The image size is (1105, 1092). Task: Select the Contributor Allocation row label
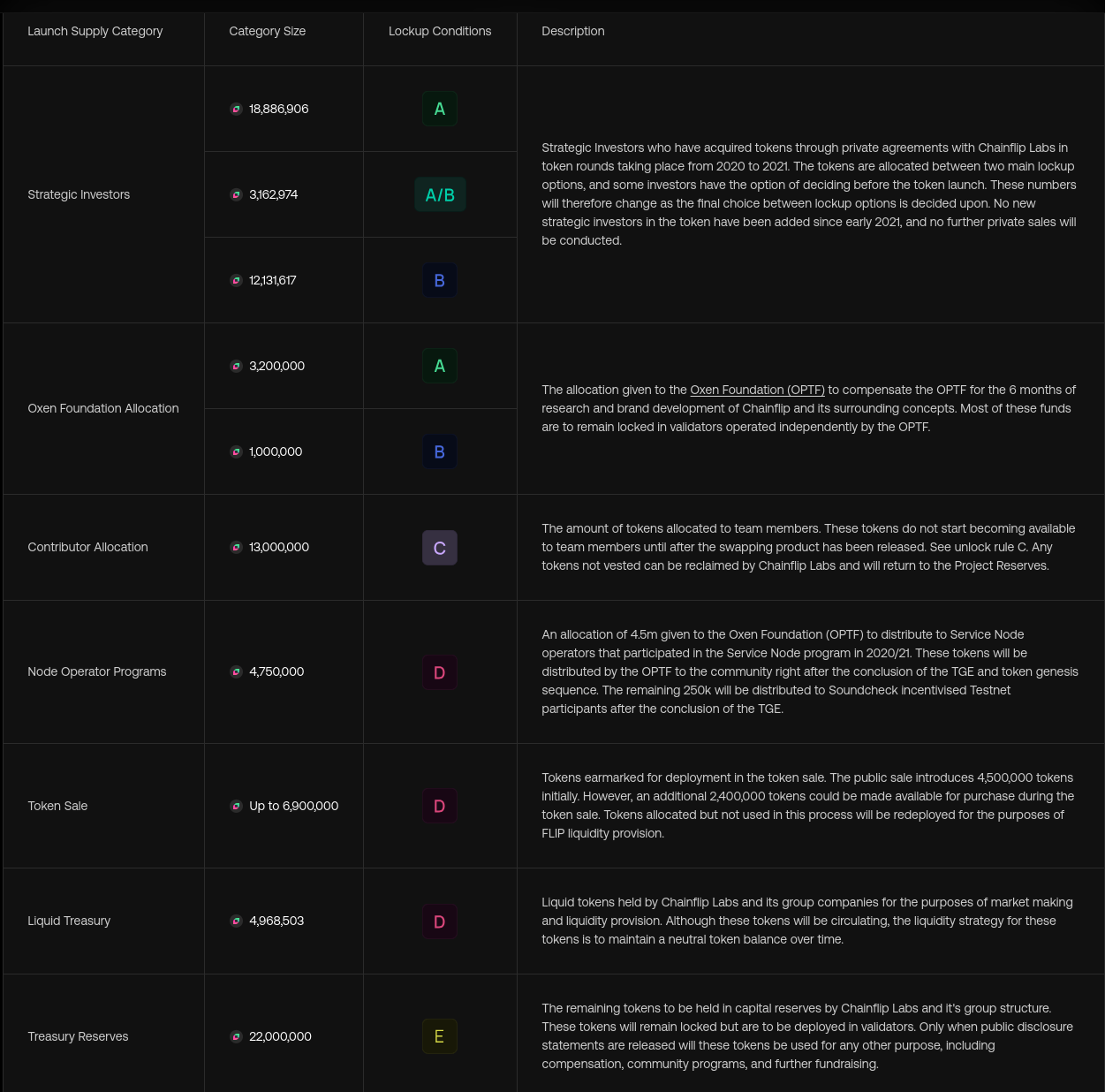[x=87, y=547]
